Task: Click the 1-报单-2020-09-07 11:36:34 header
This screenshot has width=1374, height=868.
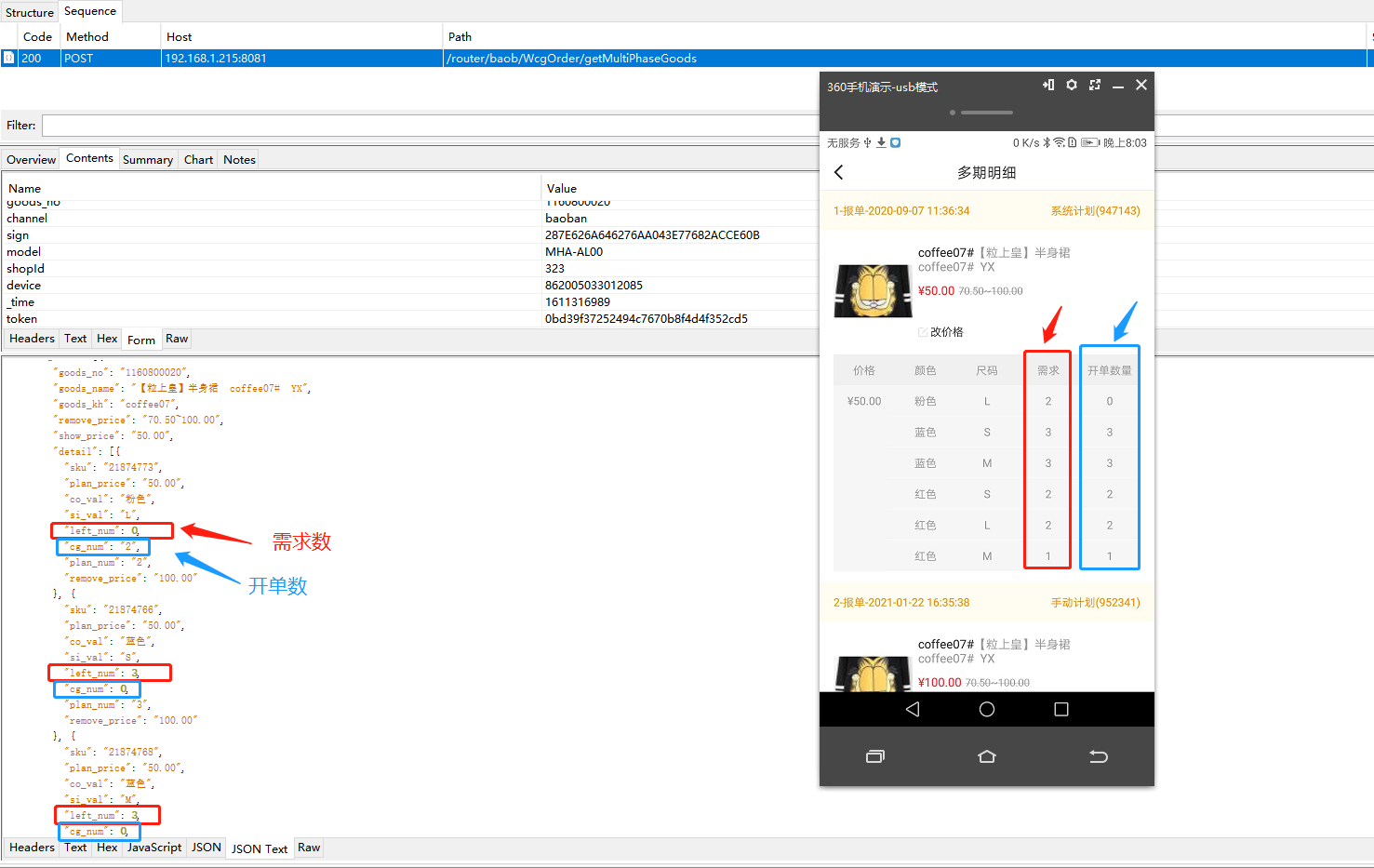Action: [901, 211]
